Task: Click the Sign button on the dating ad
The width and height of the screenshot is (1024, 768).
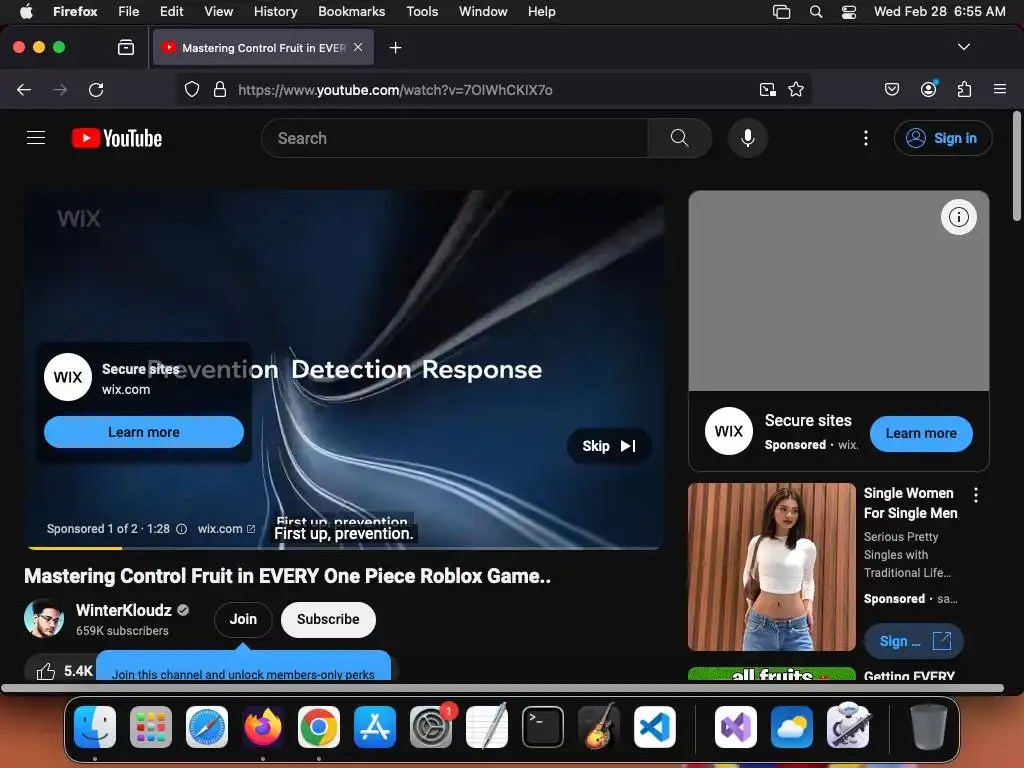Action: coord(914,641)
